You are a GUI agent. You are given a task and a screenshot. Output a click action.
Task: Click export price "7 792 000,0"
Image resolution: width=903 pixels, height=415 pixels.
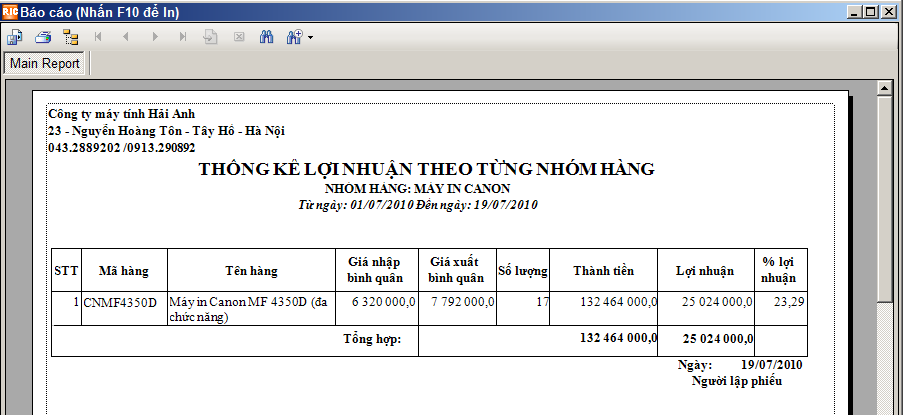coord(463,302)
